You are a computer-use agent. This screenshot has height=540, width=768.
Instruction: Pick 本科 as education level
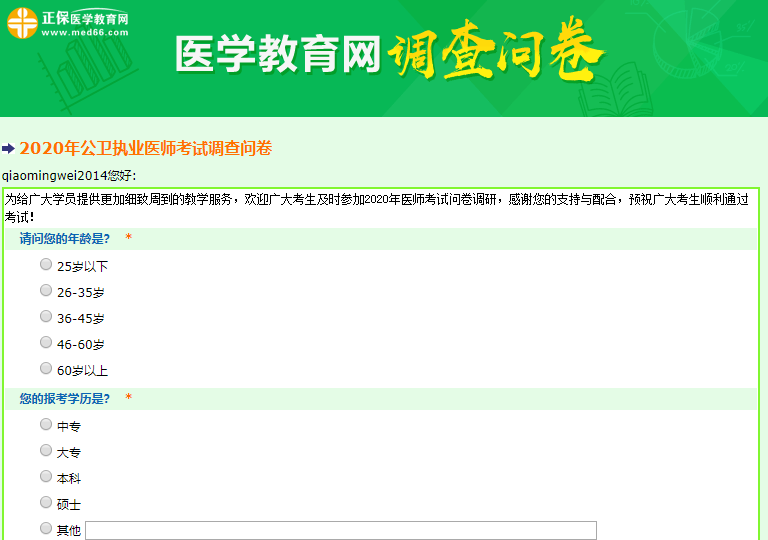tap(46, 477)
